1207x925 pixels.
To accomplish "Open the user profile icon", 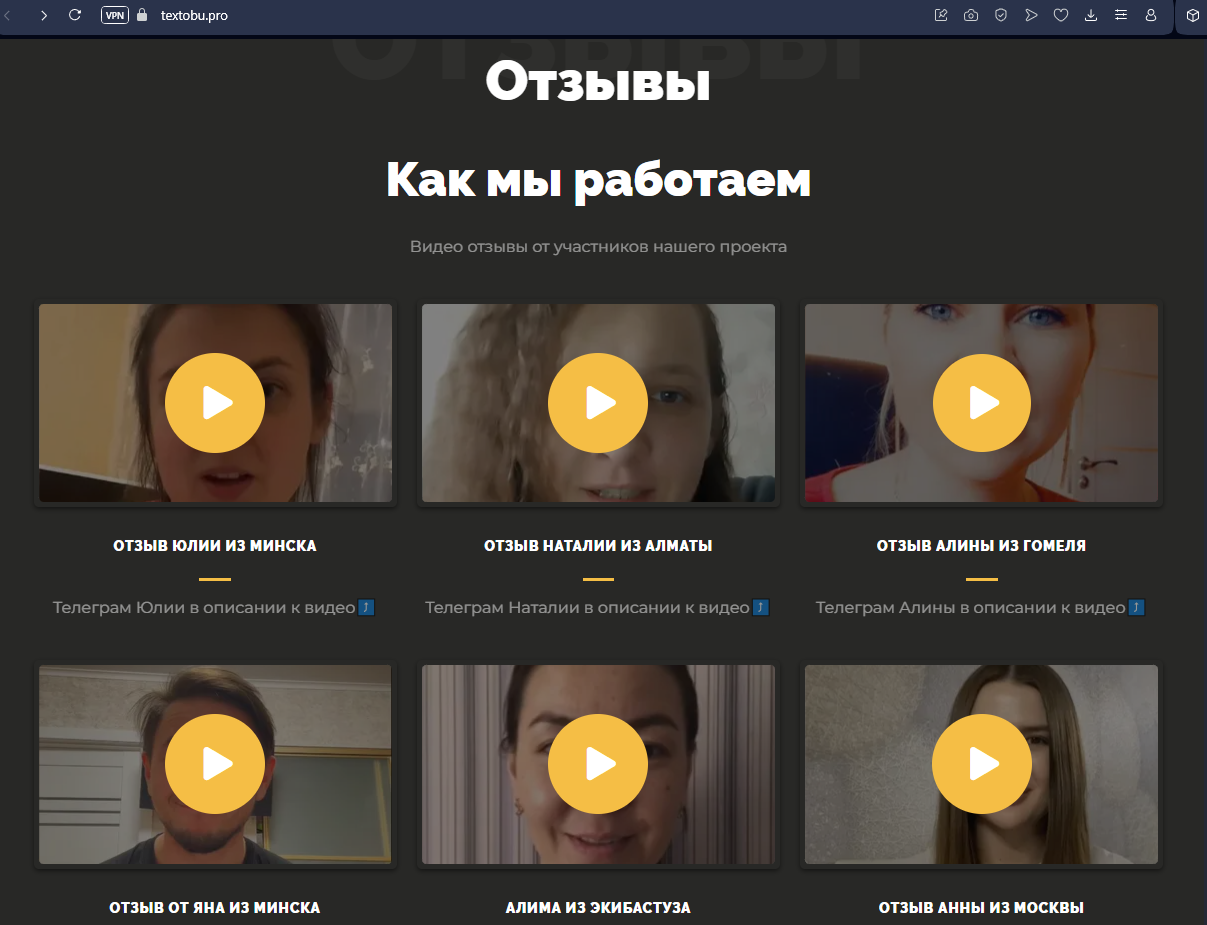I will pyautogui.click(x=1151, y=15).
